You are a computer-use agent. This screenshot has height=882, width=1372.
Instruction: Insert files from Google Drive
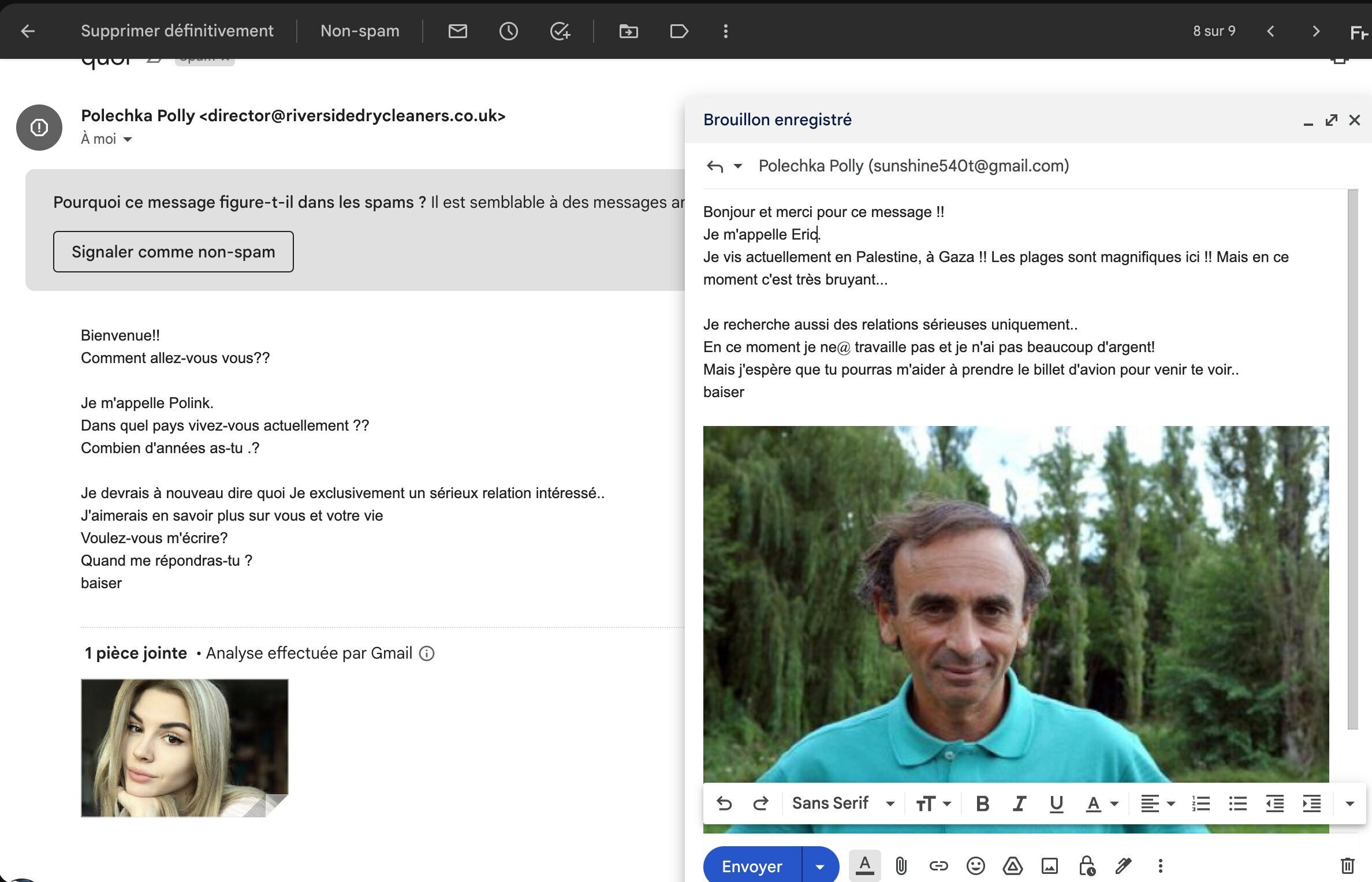(1012, 866)
